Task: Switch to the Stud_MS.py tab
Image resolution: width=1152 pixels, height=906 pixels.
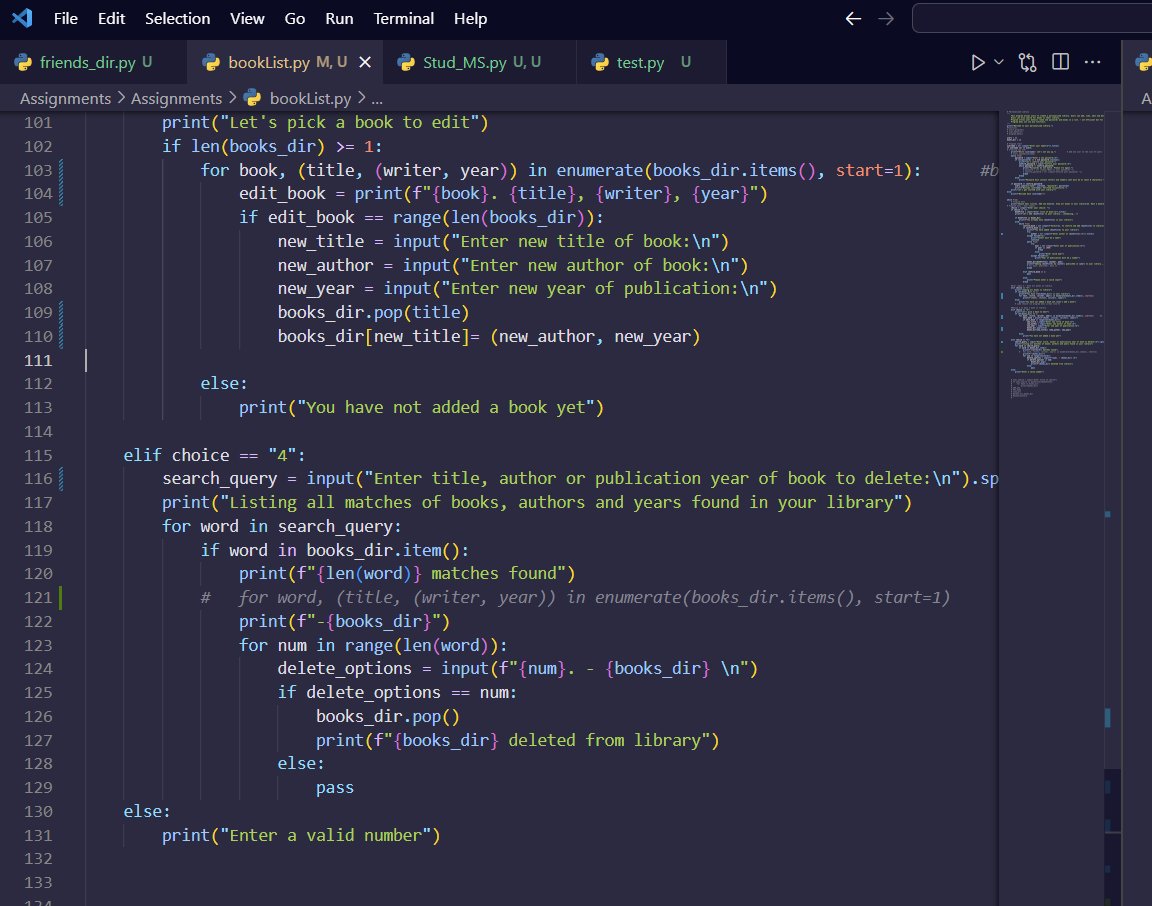Action: pos(481,62)
